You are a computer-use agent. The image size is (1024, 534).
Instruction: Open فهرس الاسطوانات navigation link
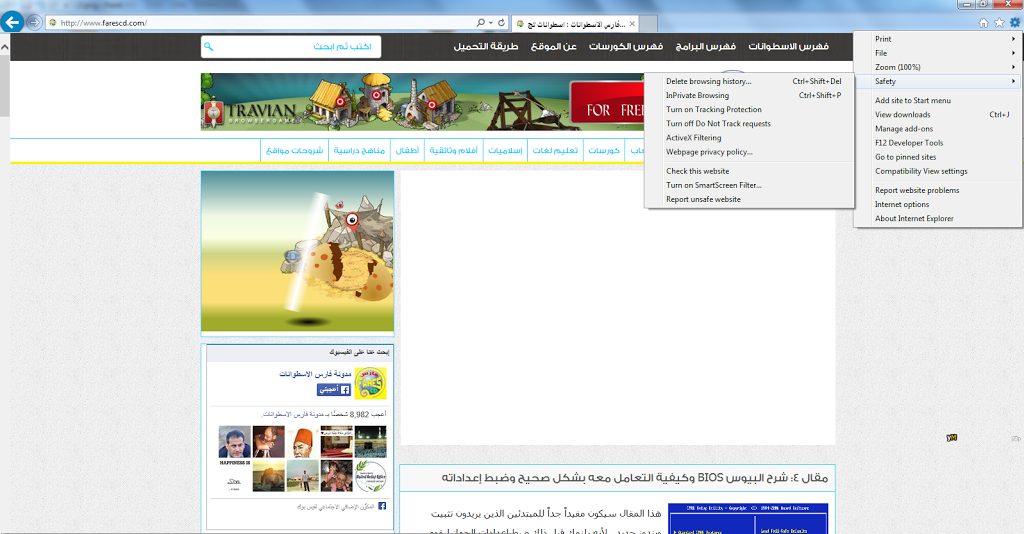point(788,46)
